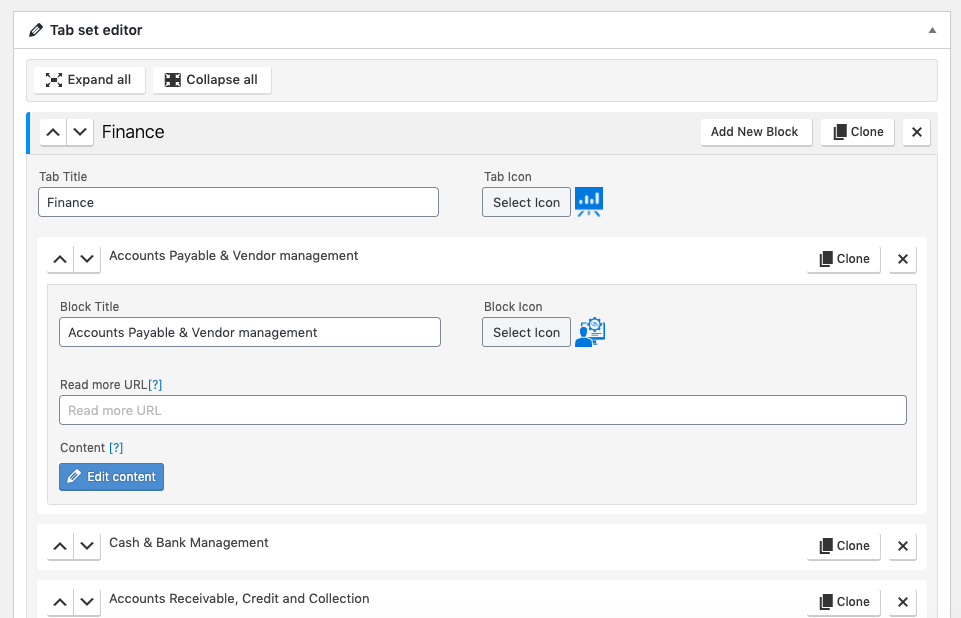The image size is (961, 618).
Task: Clone the Accounts Payable & Vendor management block
Action: pyautogui.click(x=844, y=259)
